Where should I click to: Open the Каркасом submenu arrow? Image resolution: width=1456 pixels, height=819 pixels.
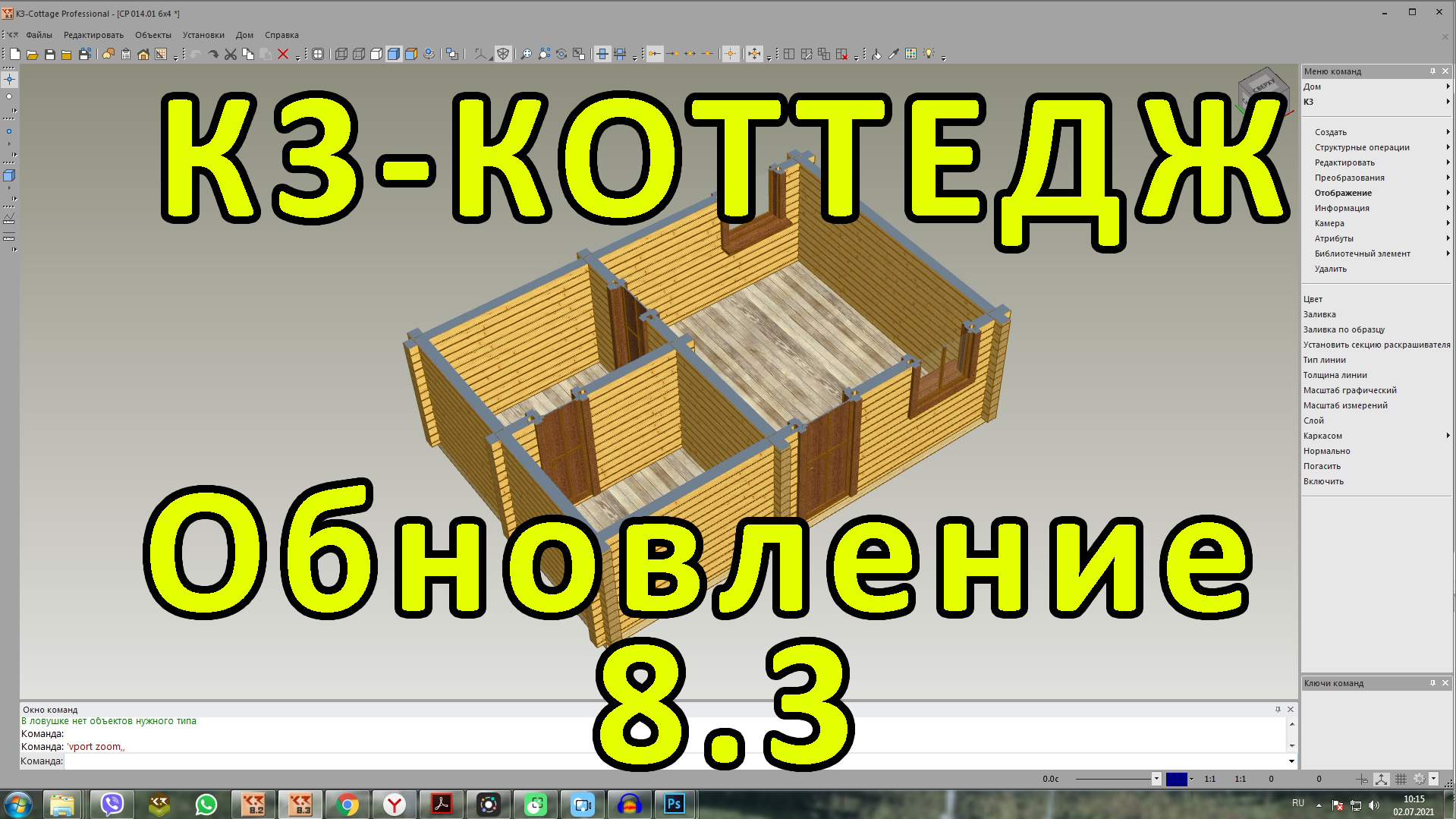pos(1448,436)
